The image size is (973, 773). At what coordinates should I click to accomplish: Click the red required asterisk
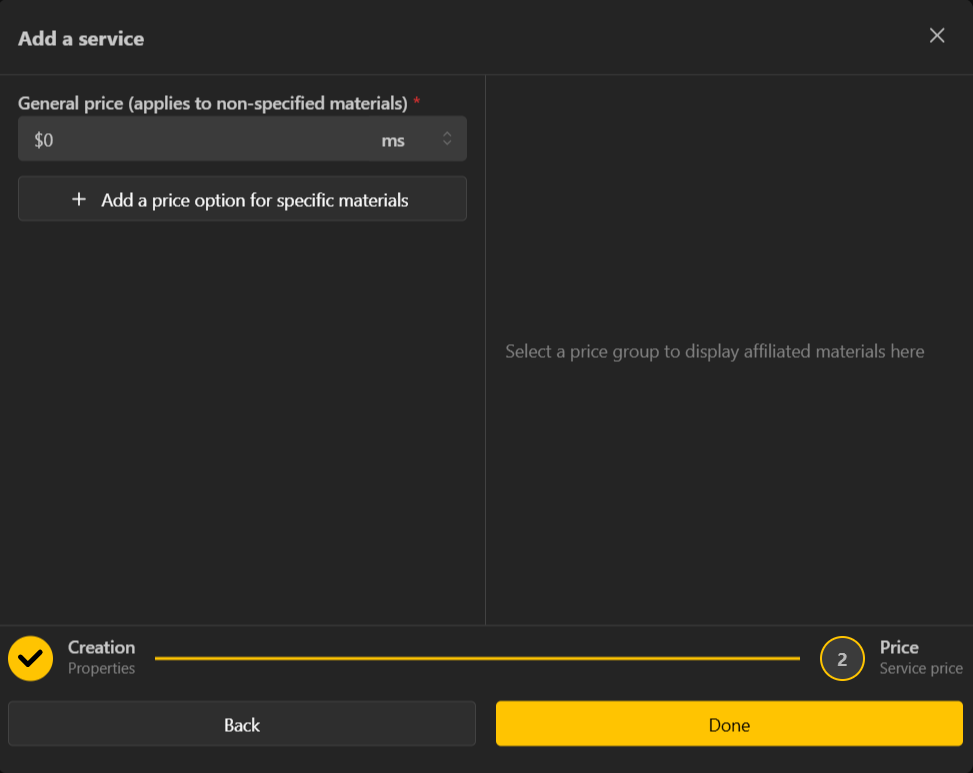tap(417, 102)
